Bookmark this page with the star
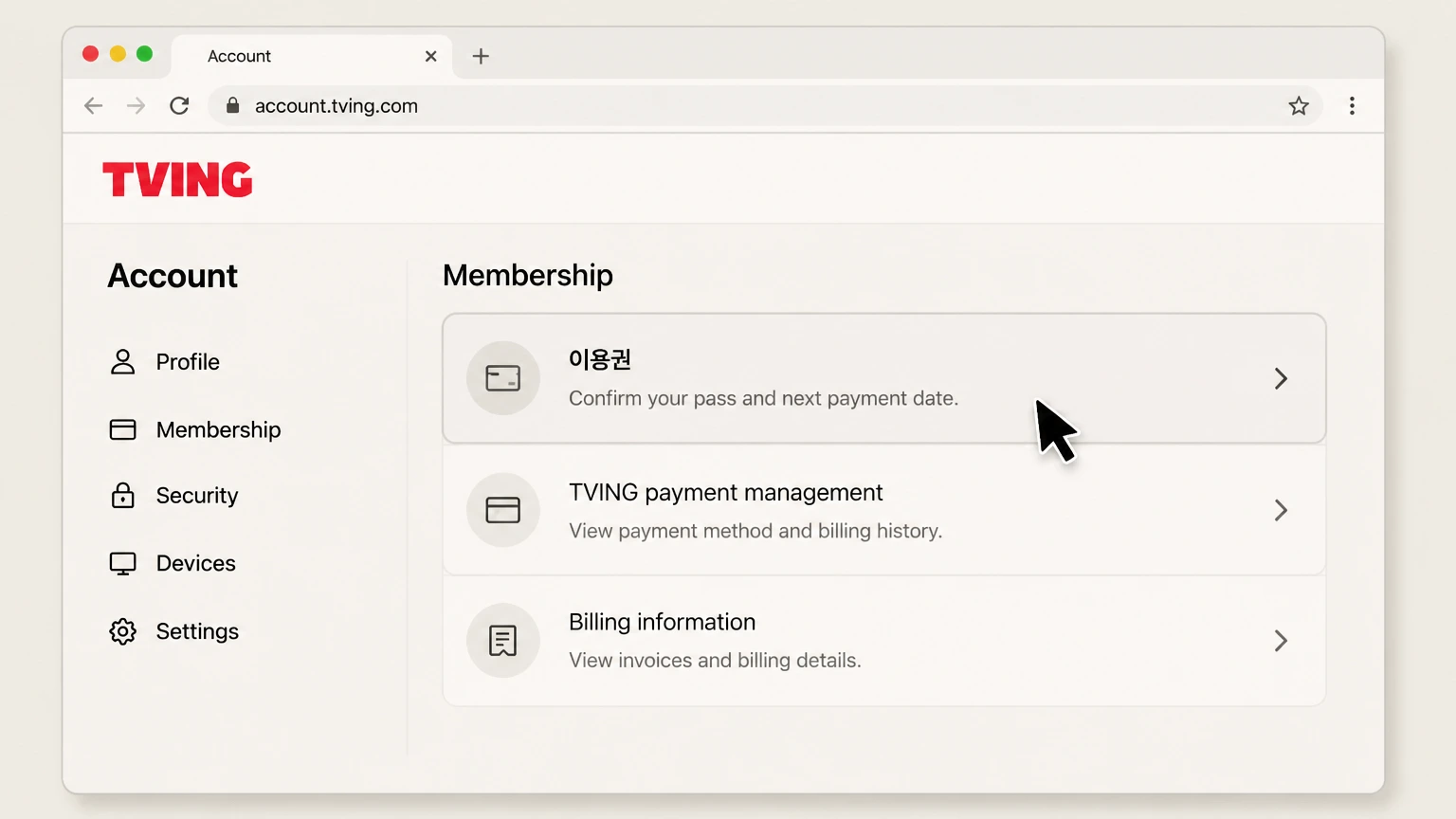The image size is (1456, 819). pos(1299,106)
